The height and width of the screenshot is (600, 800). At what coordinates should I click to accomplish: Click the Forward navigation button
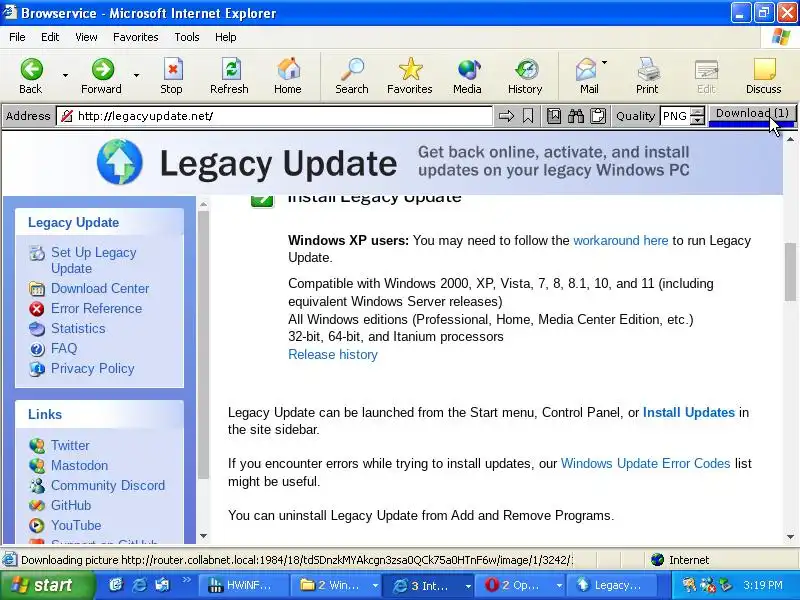[102, 77]
